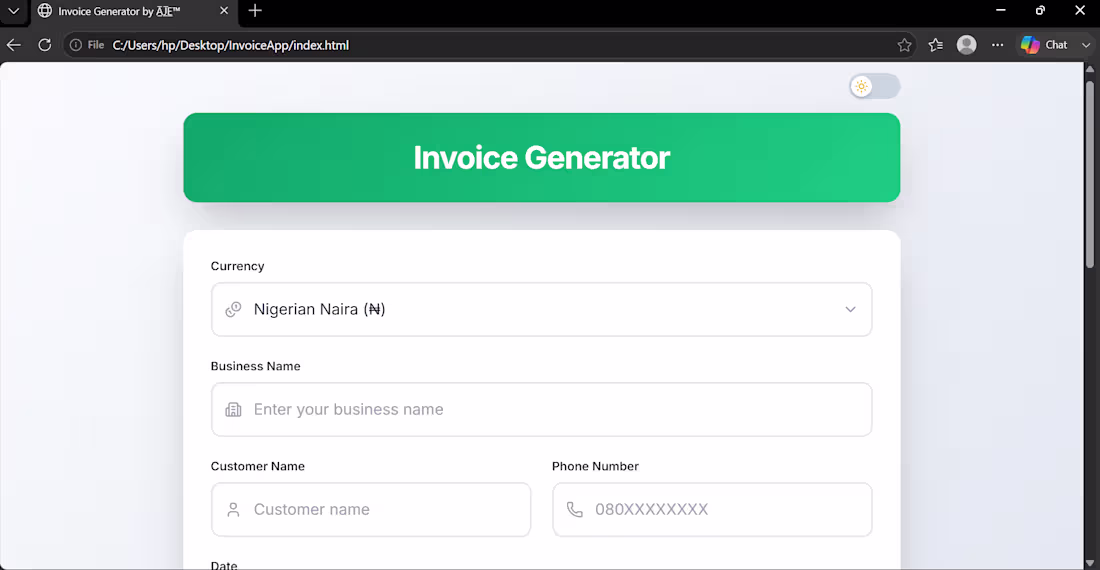Click the building icon in the Business Name field
Viewport: 1100px width, 570px height.
click(x=233, y=409)
